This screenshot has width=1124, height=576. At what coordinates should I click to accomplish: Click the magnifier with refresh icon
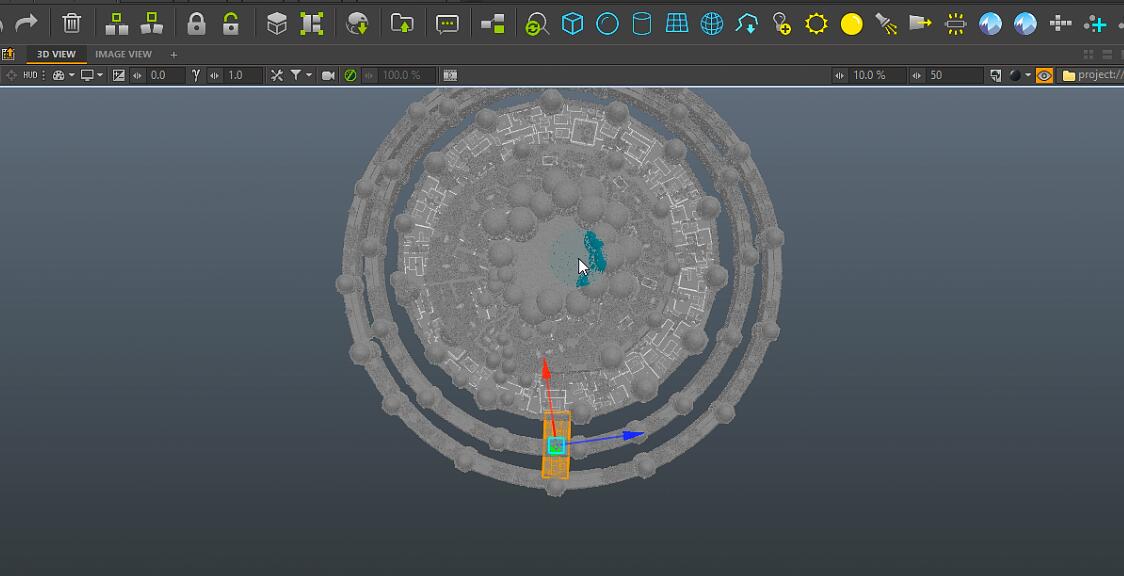537,24
